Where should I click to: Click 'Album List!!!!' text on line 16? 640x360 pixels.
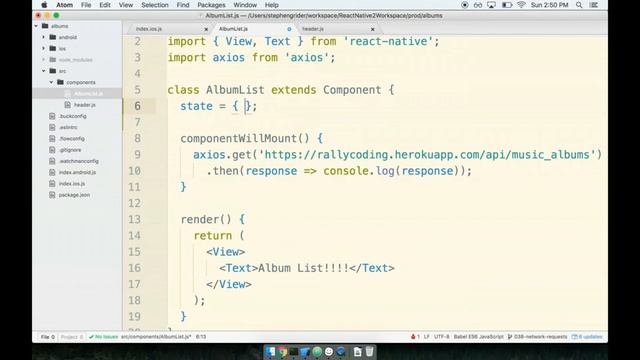(x=304, y=268)
